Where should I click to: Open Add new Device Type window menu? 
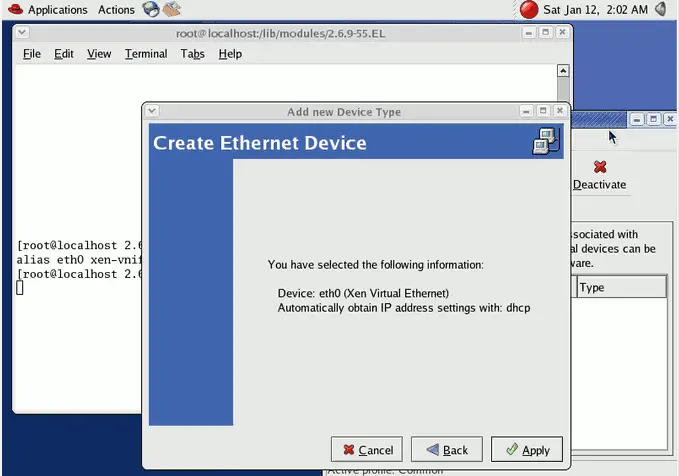[x=152, y=111]
